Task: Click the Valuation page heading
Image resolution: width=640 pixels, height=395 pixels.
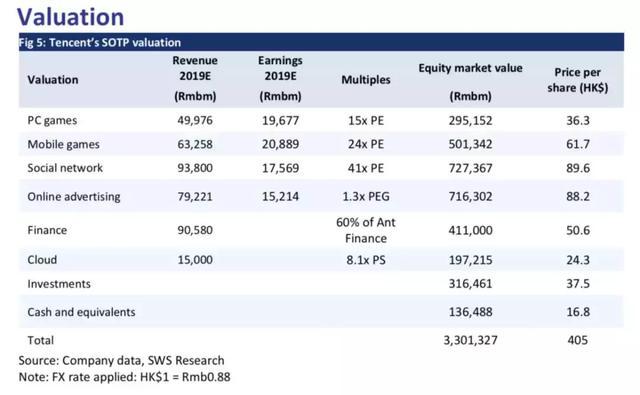Action: point(71,17)
